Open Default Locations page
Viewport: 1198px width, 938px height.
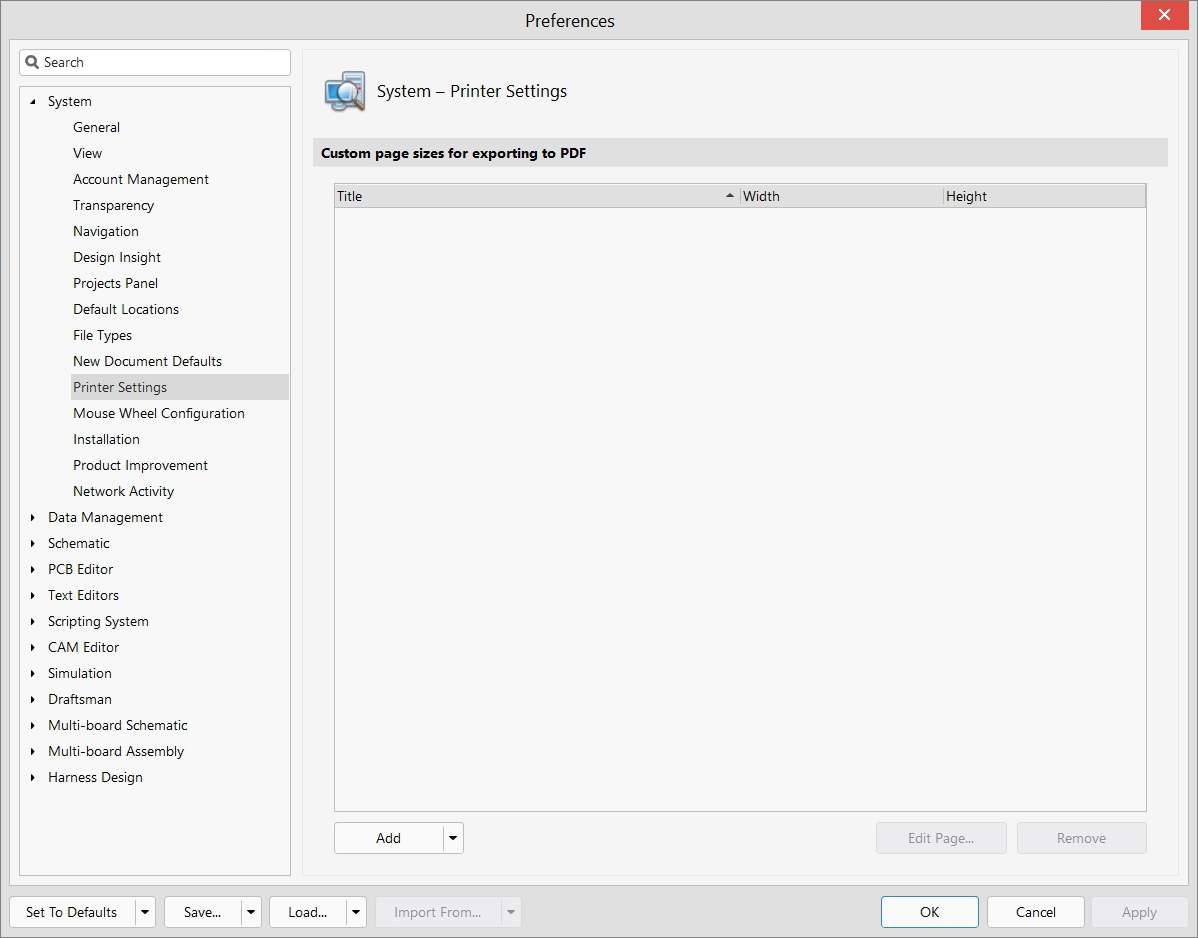pos(126,309)
